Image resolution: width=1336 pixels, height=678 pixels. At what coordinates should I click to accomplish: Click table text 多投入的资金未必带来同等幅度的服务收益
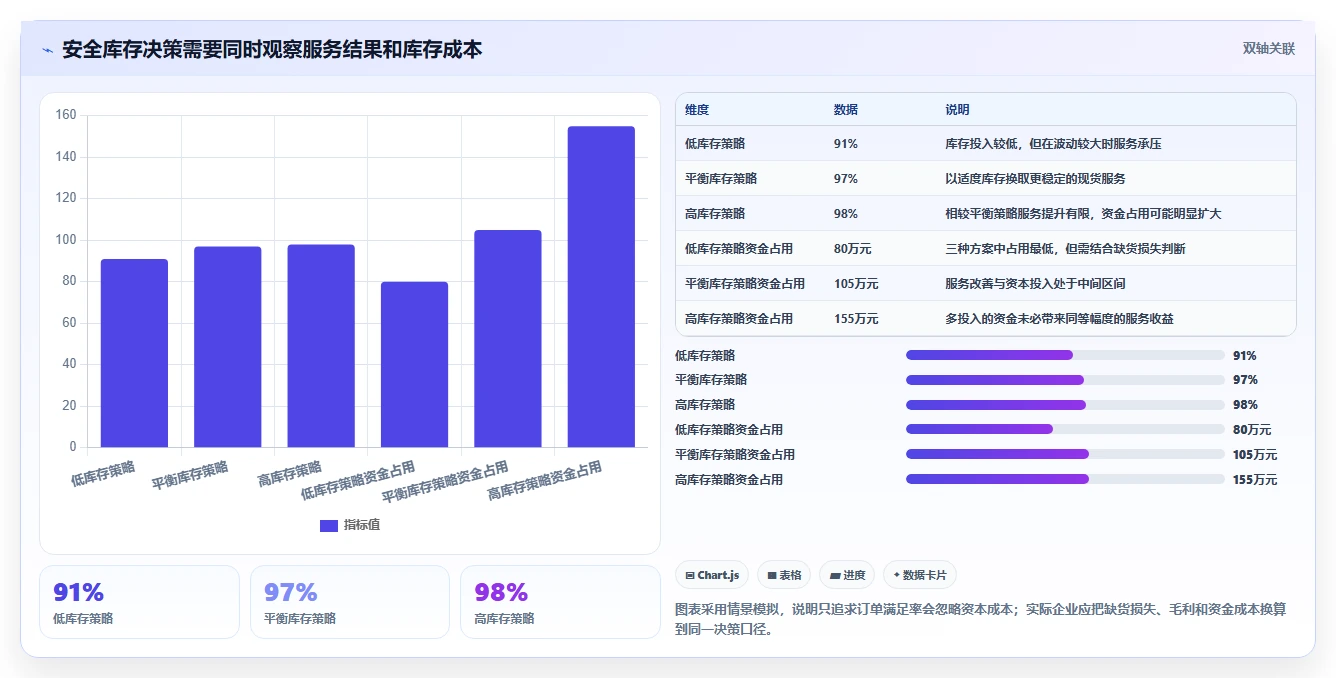click(x=1059, y=319)
